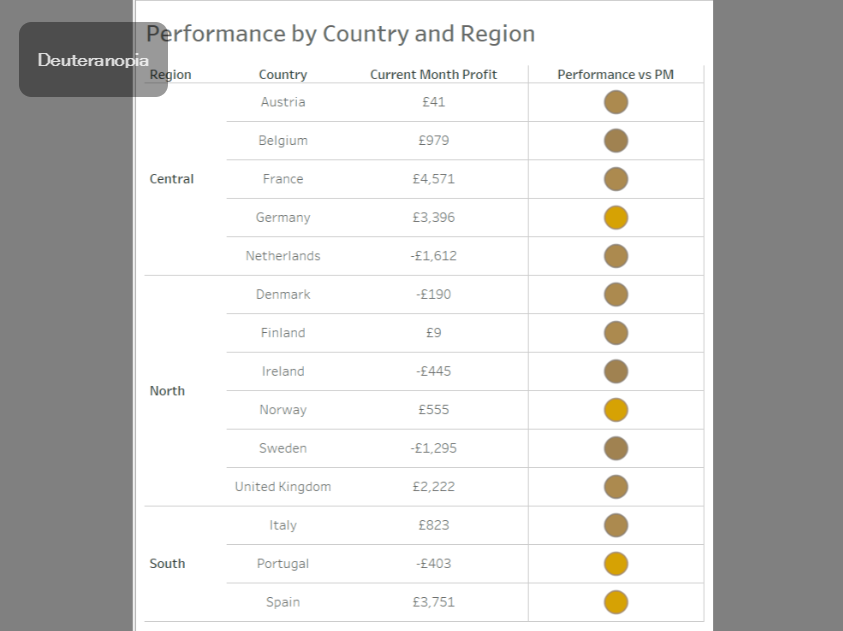This screenshot has height=631, width=843.
Task: Click the Deuteranopia overlay label
Action: [93, 60]
